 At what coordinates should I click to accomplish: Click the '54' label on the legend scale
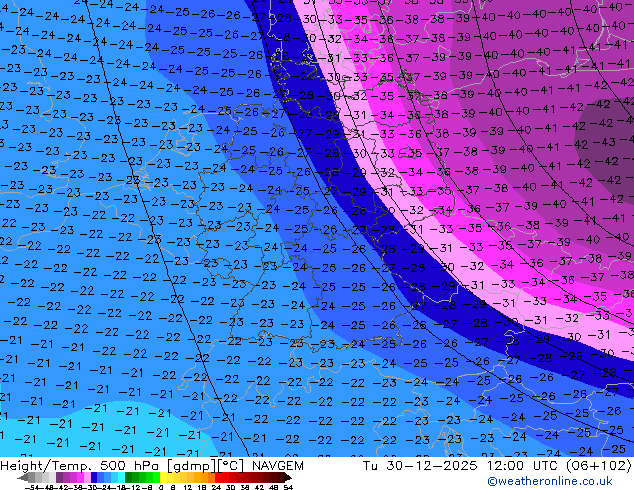point(288,487)
